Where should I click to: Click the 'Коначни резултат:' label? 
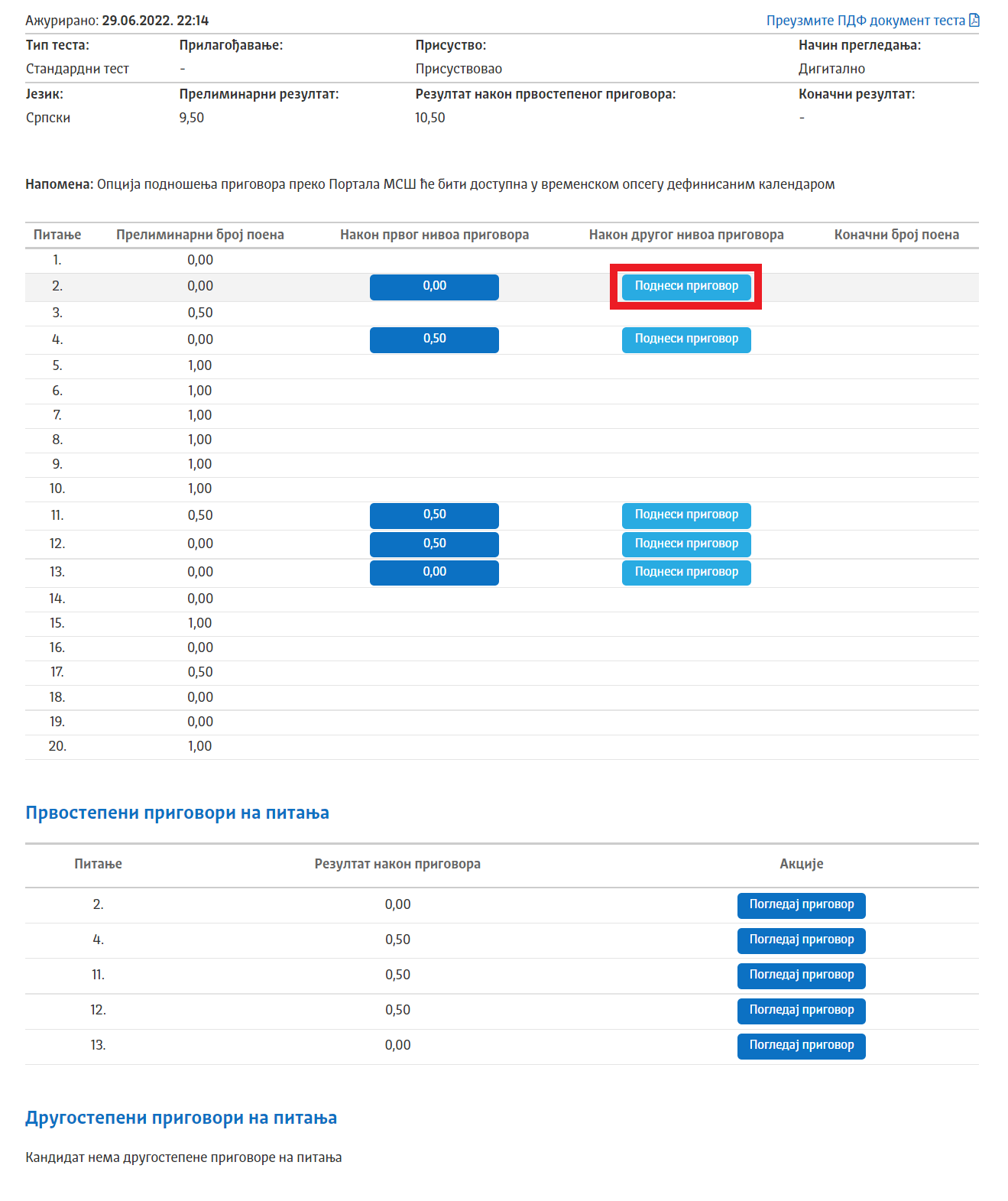(857, 94)
